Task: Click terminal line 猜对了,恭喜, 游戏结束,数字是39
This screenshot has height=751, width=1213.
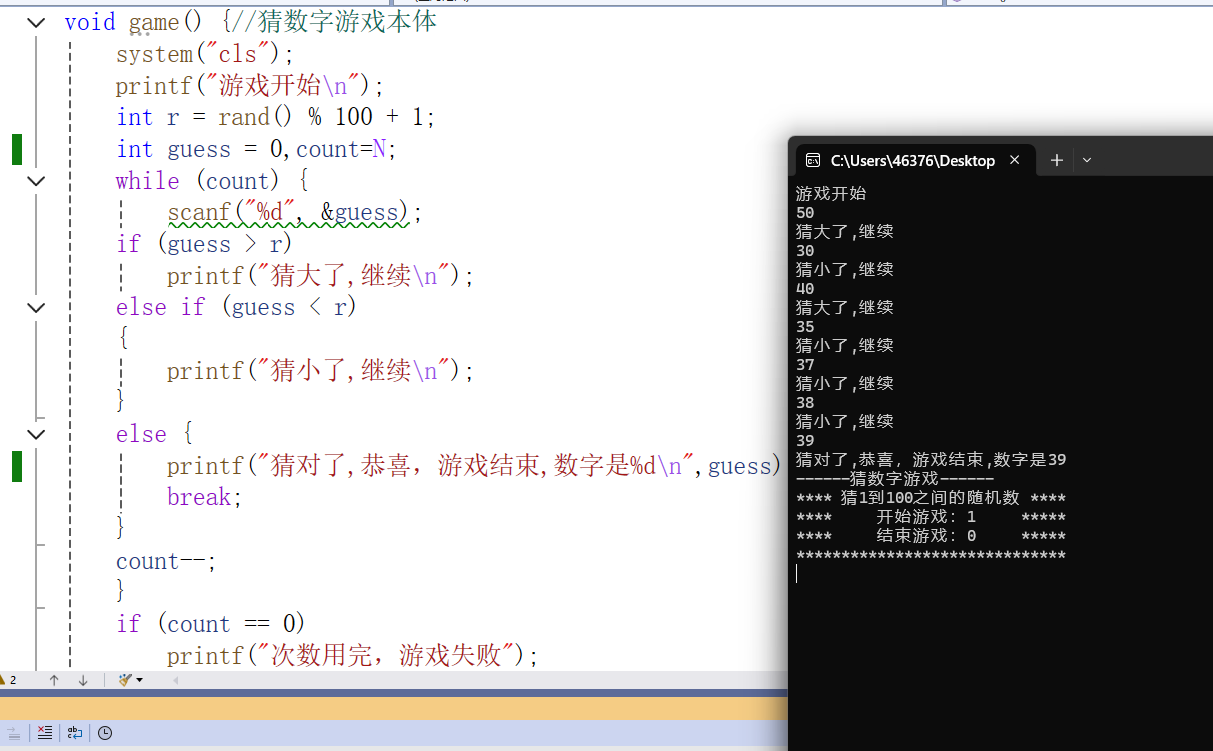Action: 931,460
